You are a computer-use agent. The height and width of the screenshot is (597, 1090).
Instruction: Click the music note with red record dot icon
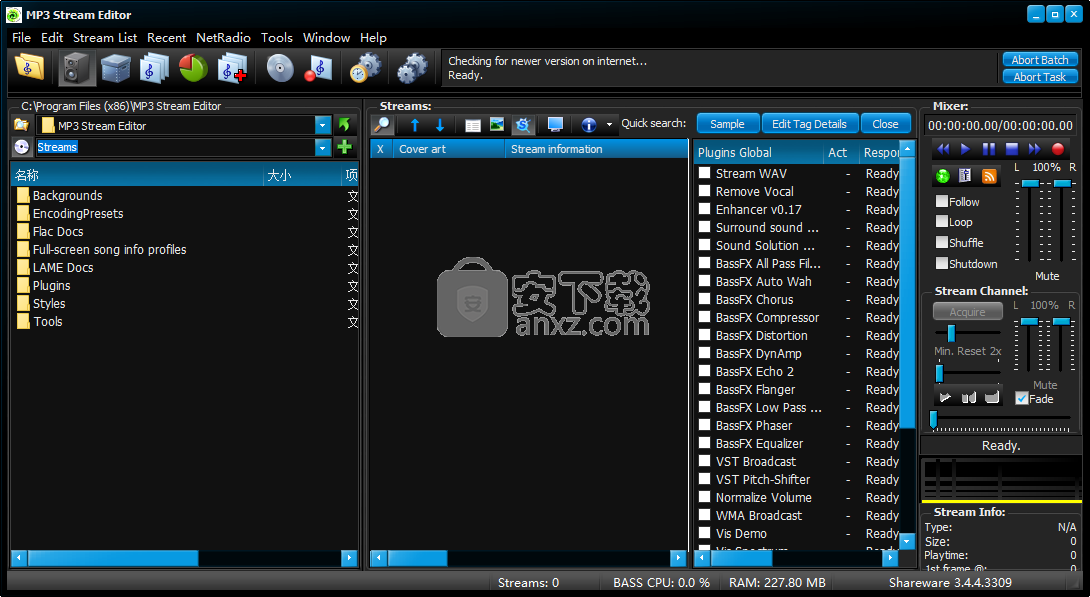[318, 68]
